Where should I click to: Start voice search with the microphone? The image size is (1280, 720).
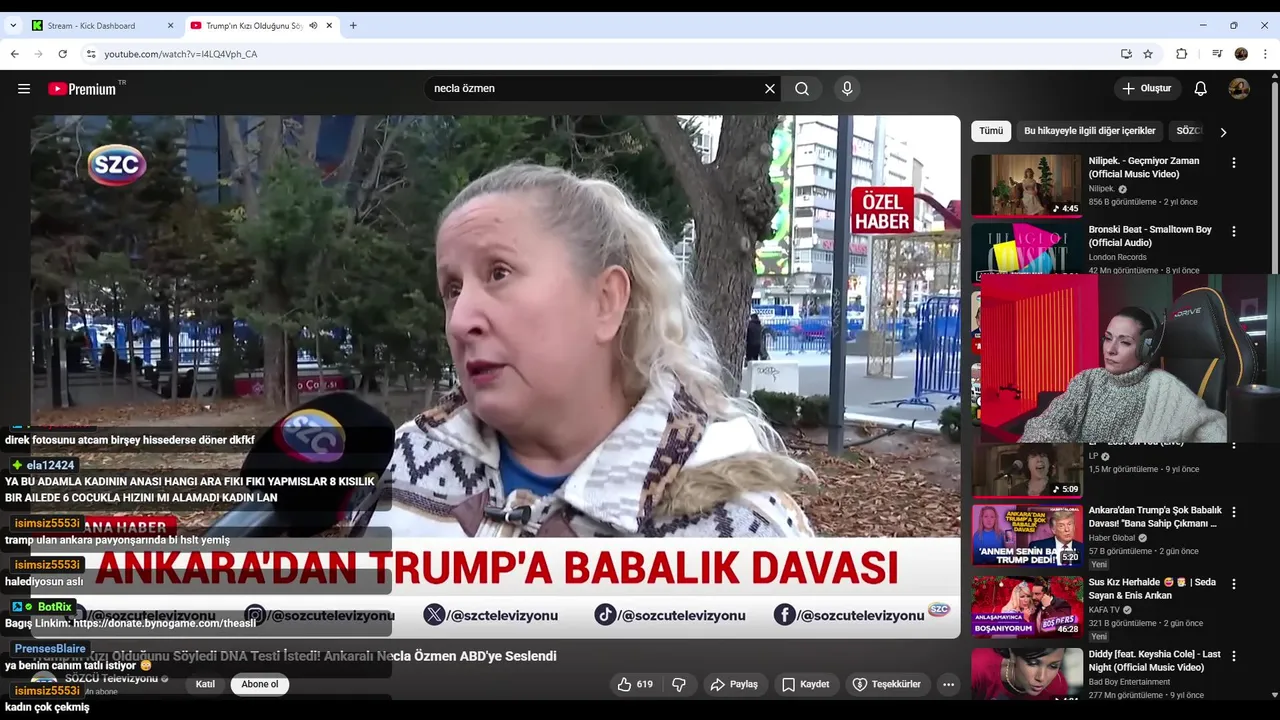pos(847,88)
